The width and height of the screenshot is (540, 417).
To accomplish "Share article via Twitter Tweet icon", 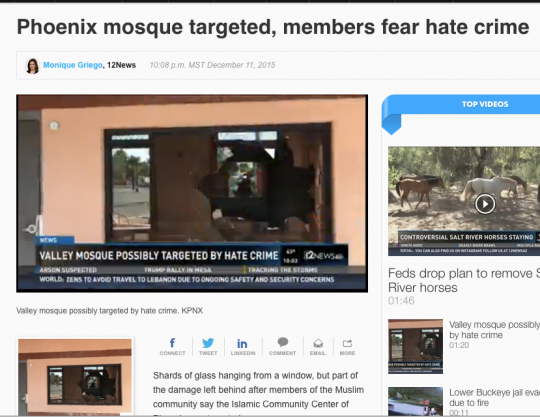I will coord(208,346).
